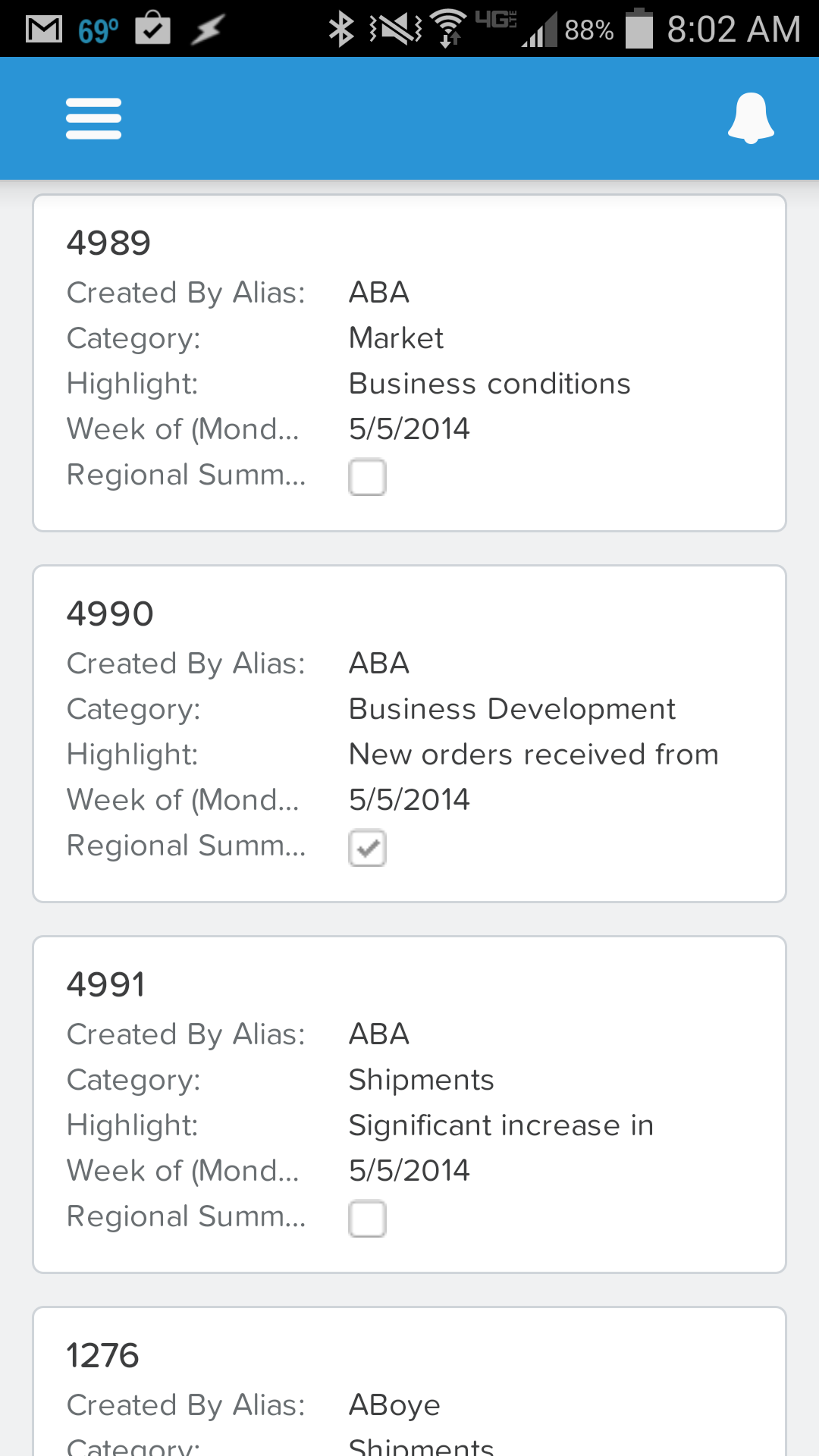The height and width of the screenshot is (1456, 819).
Task: Tap the 69° weather indicator
Action: click(x=98, y=30)
